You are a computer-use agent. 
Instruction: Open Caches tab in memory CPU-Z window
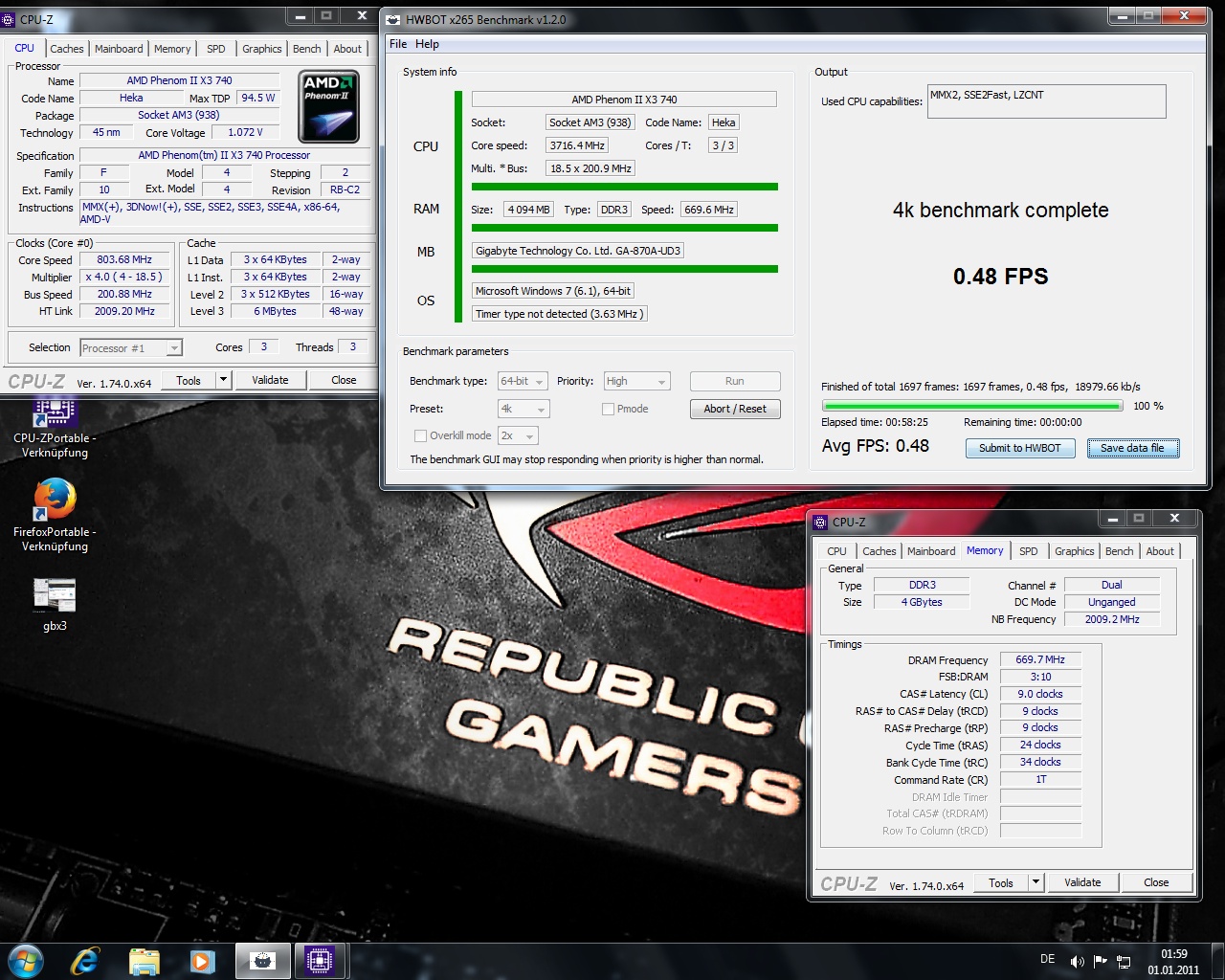[x=879, y=551]
